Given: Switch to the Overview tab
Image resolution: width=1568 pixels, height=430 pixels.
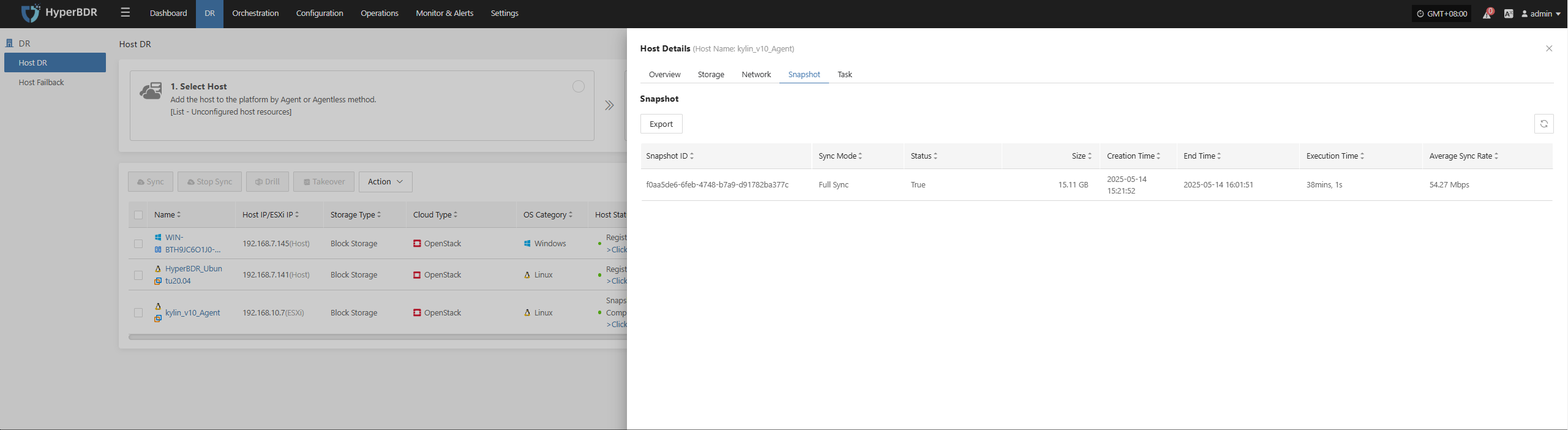Looking at the screenshot, I should pyautogui.click(x=664, y=74).
